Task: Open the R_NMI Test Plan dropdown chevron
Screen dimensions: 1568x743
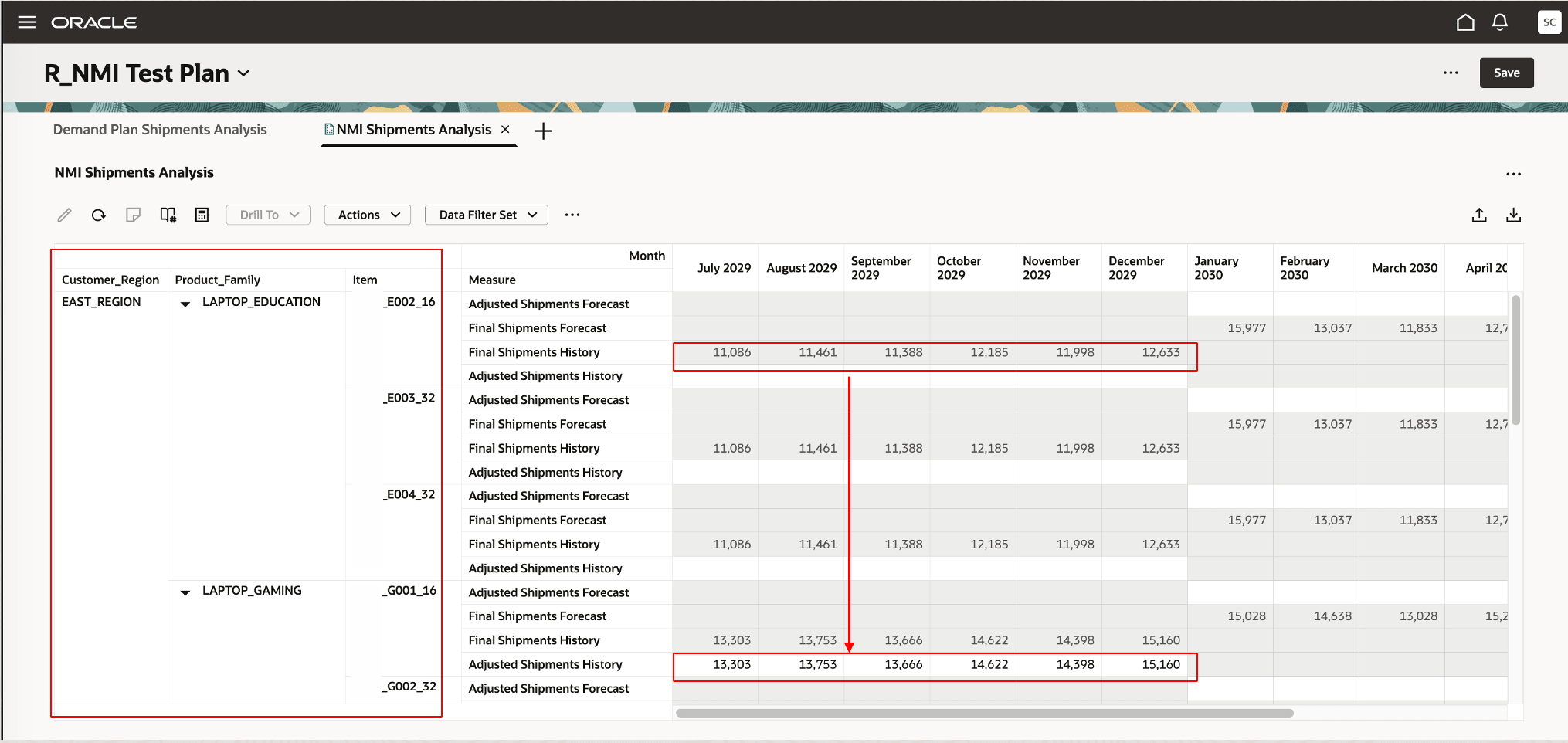Action: [244, 73]
